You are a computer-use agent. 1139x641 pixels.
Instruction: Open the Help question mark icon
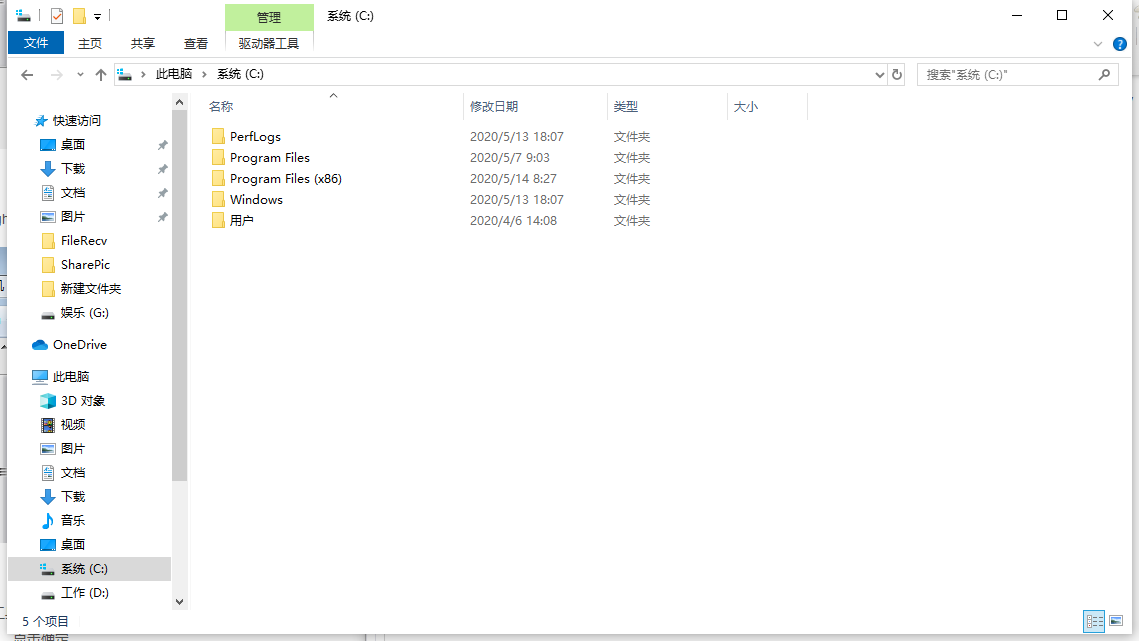pos(1119,44)
